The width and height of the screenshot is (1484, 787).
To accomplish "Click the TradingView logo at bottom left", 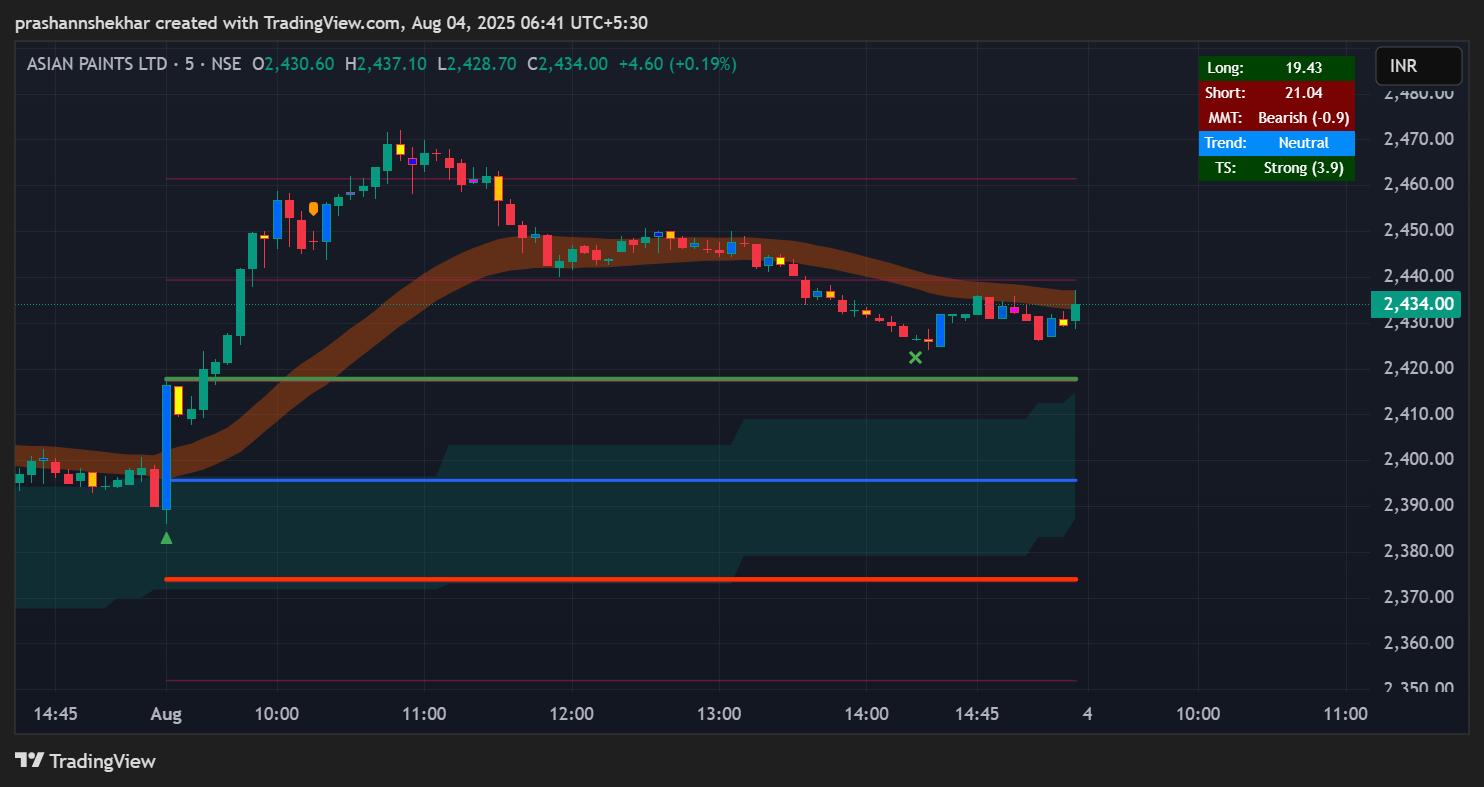I will point(85,761).
